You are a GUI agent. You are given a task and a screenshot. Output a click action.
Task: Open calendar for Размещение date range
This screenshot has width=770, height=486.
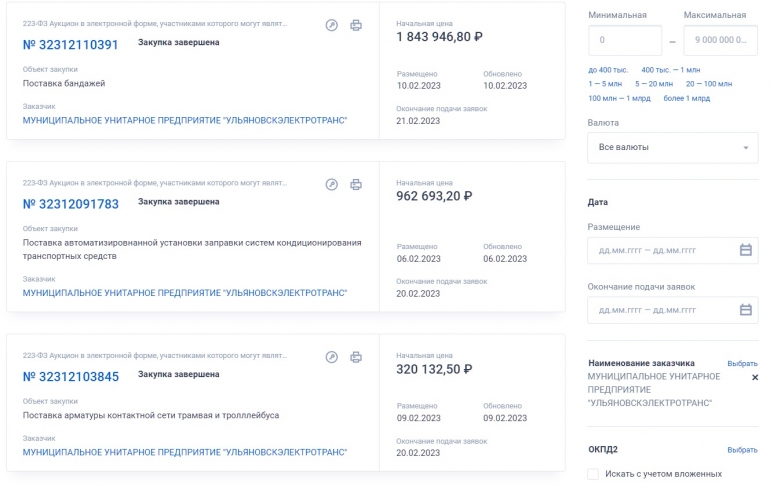tap(745, 250)
